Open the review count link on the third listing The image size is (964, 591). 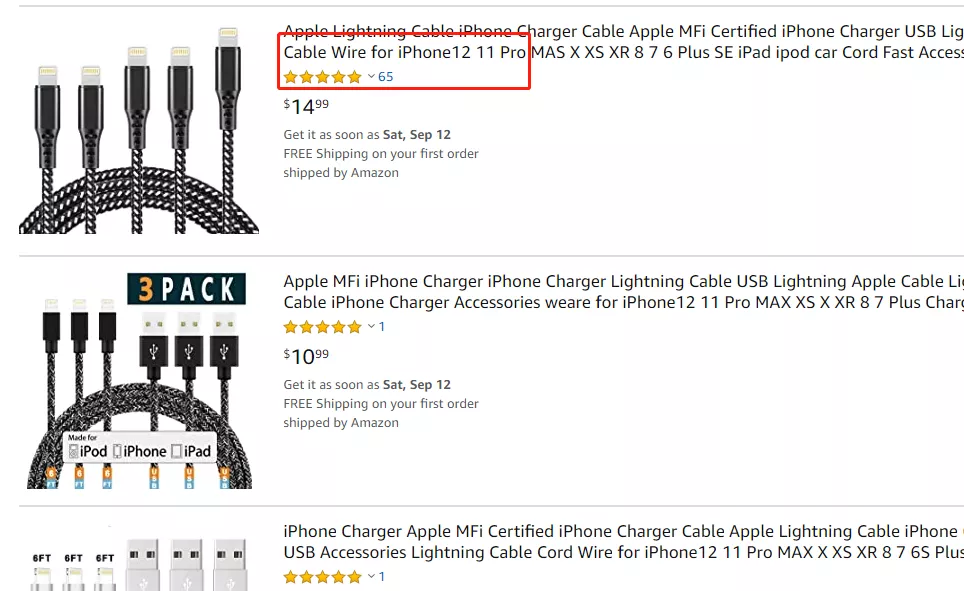click(382, 577)
